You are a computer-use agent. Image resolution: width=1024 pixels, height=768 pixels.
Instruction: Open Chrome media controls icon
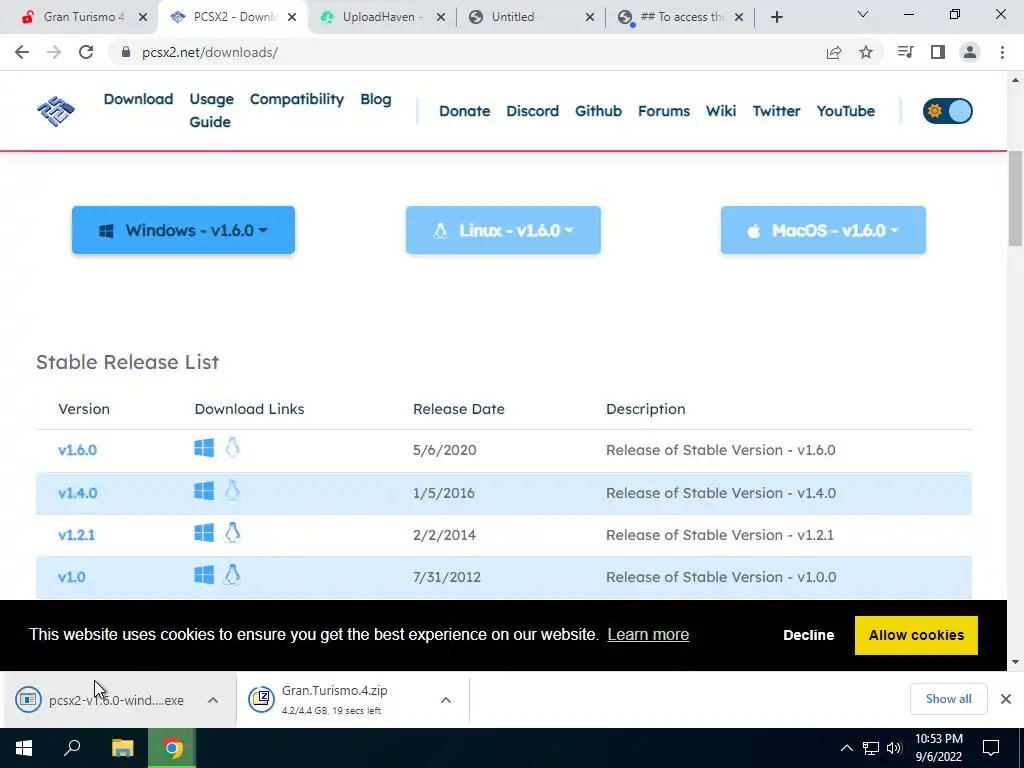pyautogui.click(x=905, y=52)
